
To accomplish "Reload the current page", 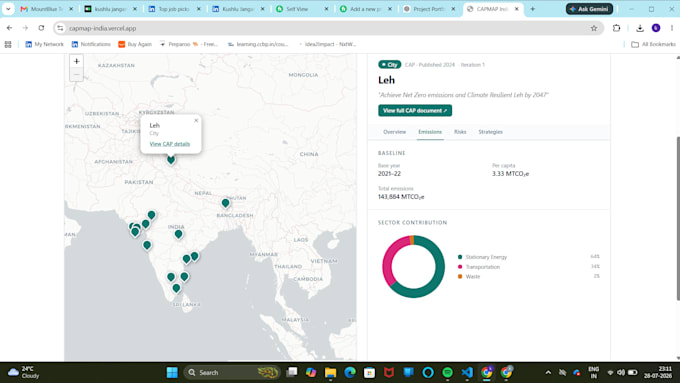I will (x=41, y=28).
